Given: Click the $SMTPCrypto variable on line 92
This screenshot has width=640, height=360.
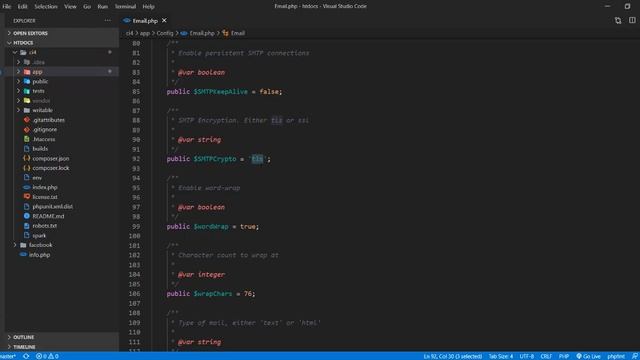Looking at the screenshot, I should [x=215, y=159].
